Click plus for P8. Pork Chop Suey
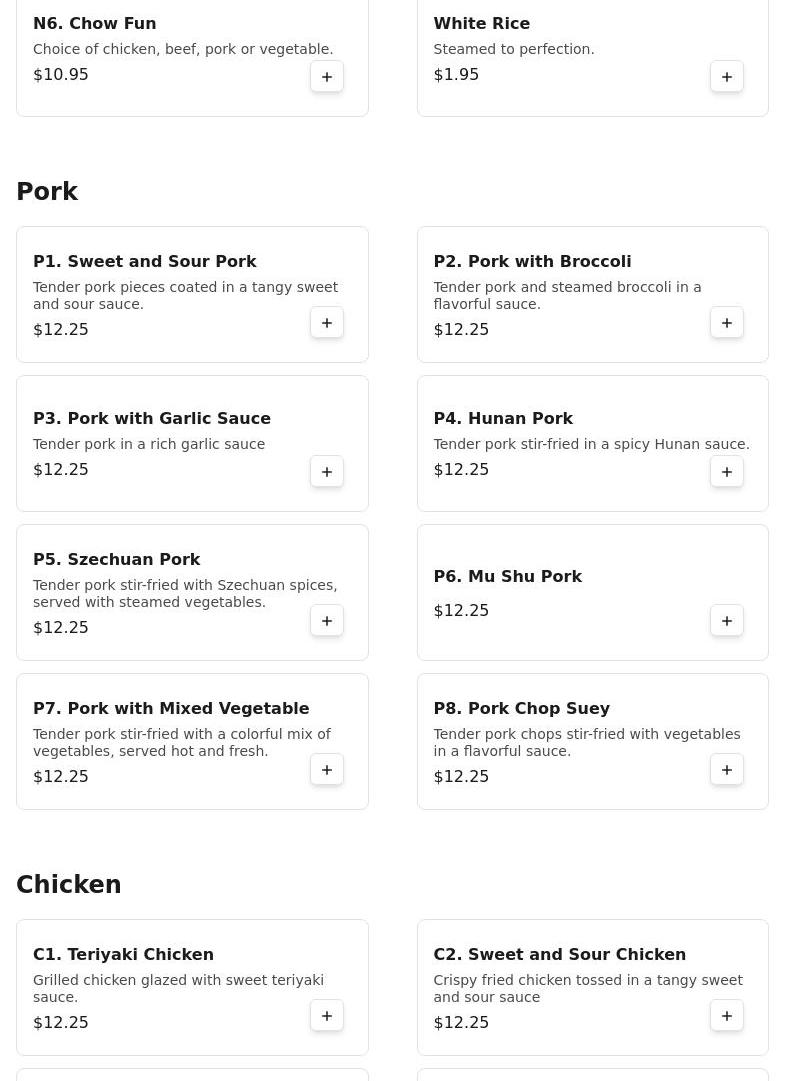Viewport: 785px width, 1081px height. pyautogui.click(x=727, y=770)
